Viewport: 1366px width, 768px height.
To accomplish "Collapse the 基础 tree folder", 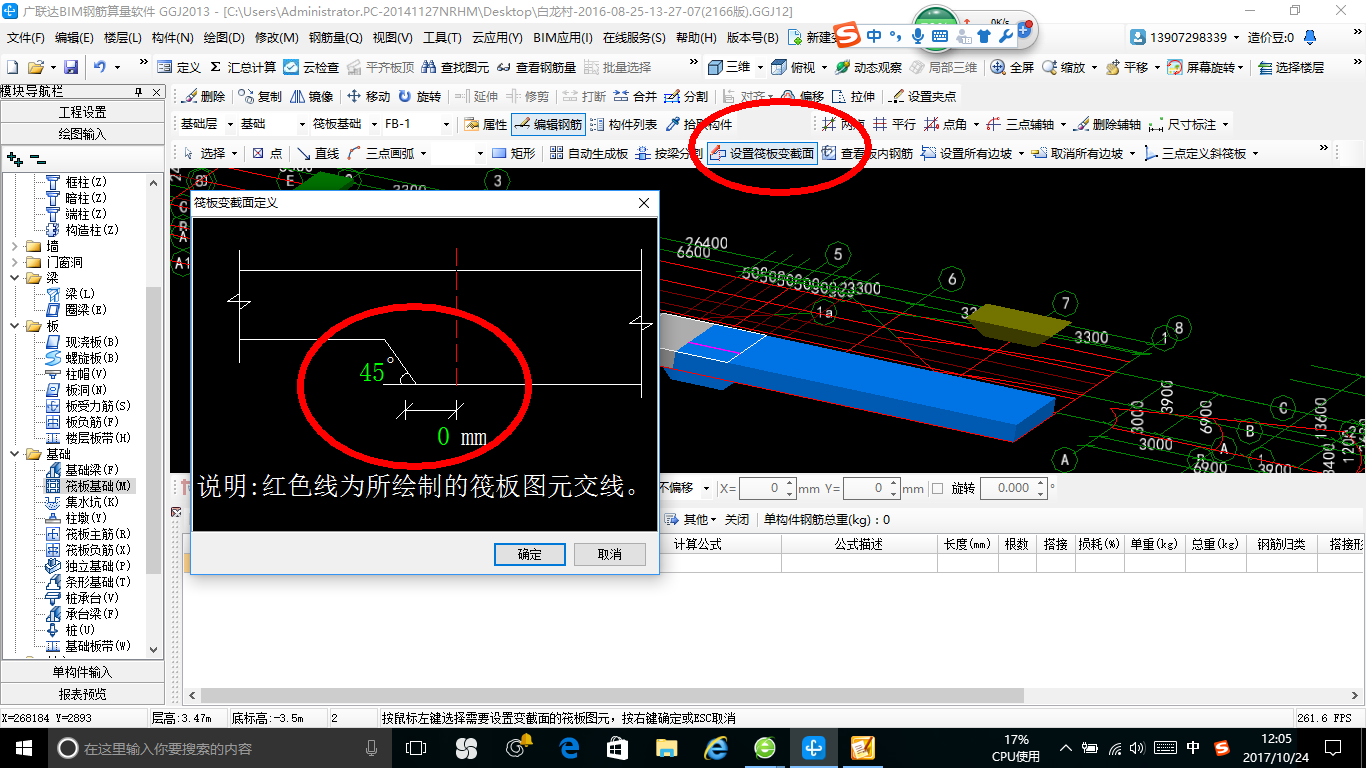I will pos(13,454).
